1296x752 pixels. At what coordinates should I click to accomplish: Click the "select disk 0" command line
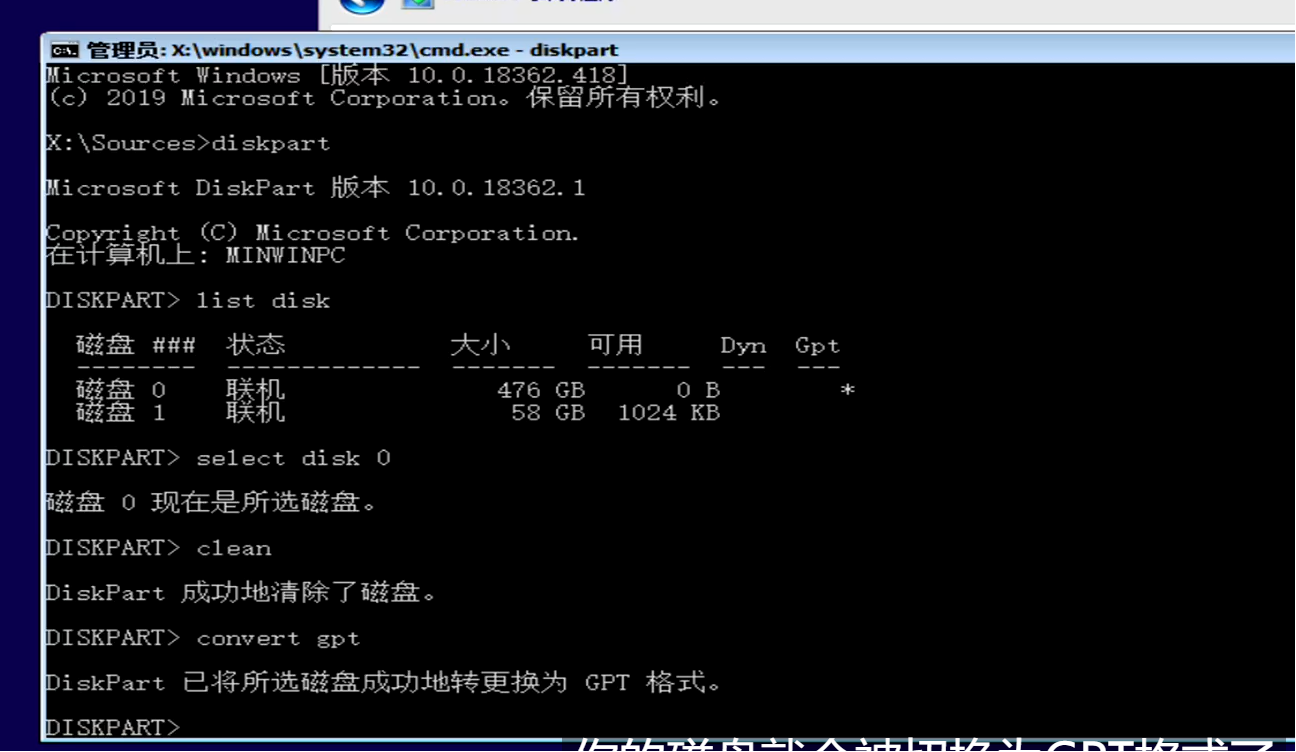[x=218, y=458]
